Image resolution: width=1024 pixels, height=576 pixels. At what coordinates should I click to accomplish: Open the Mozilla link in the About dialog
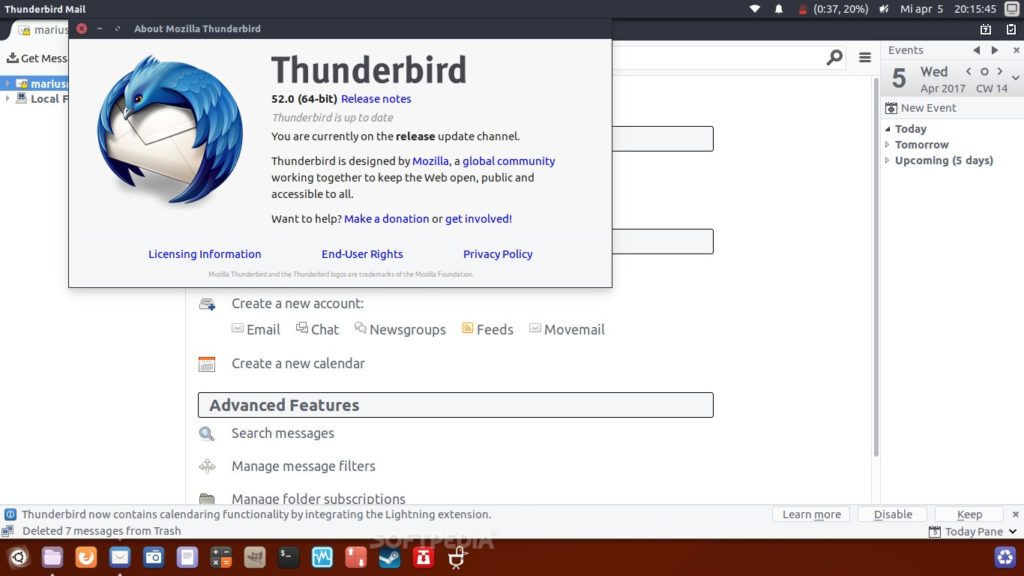click(430, 161)
